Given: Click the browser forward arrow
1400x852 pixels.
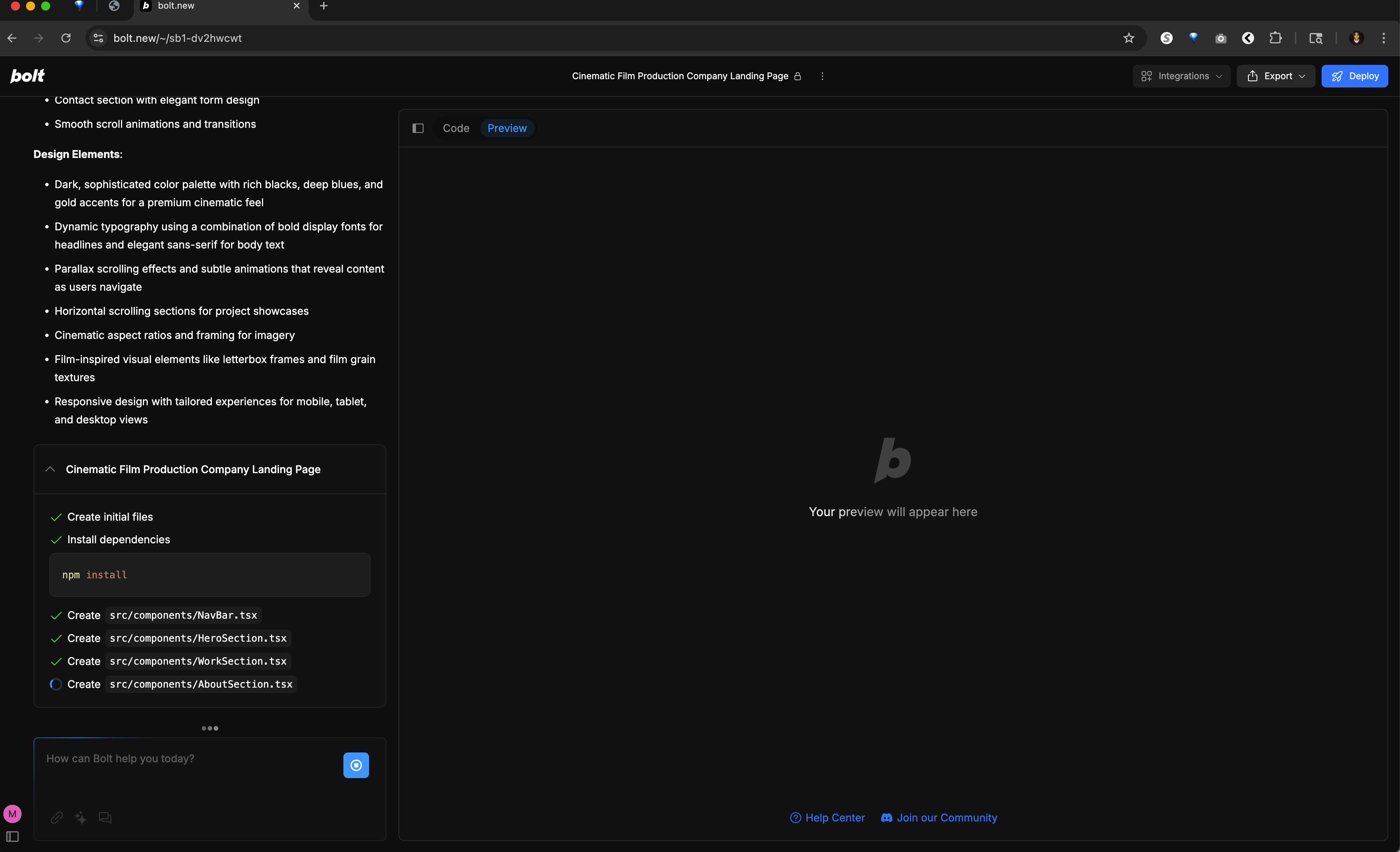Looking at the screenshot, I should 38,38.
